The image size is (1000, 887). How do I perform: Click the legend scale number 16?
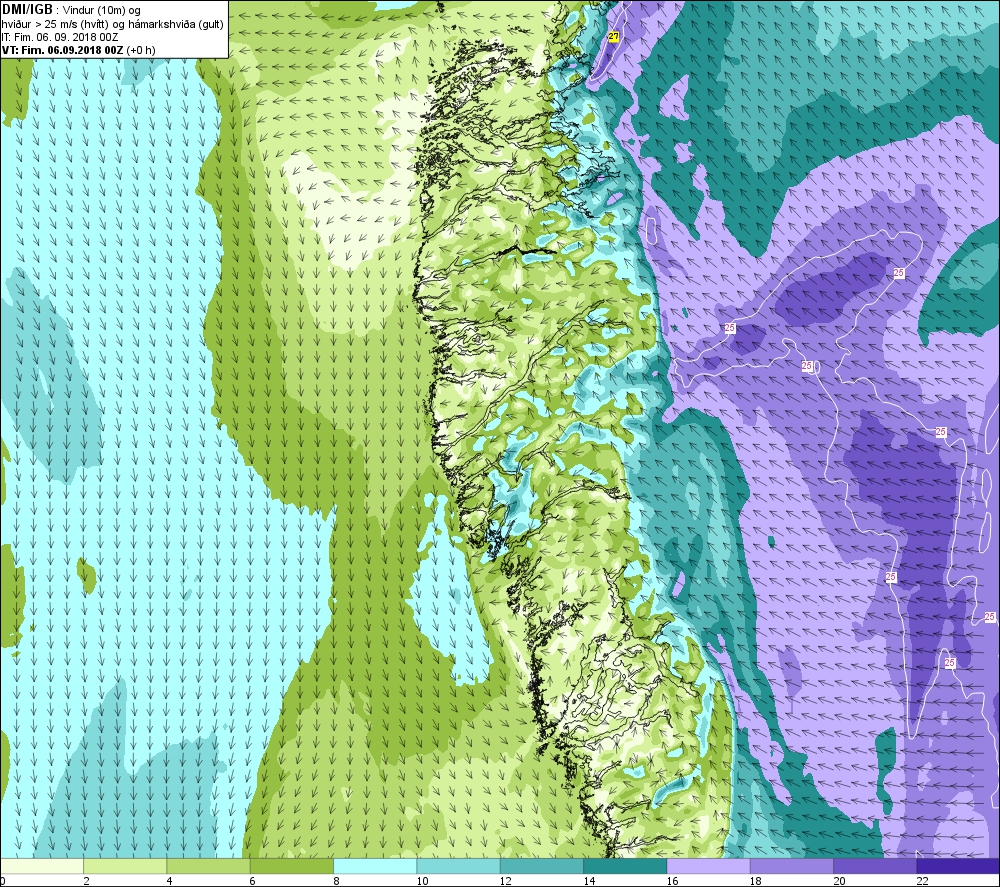point(672,881)
